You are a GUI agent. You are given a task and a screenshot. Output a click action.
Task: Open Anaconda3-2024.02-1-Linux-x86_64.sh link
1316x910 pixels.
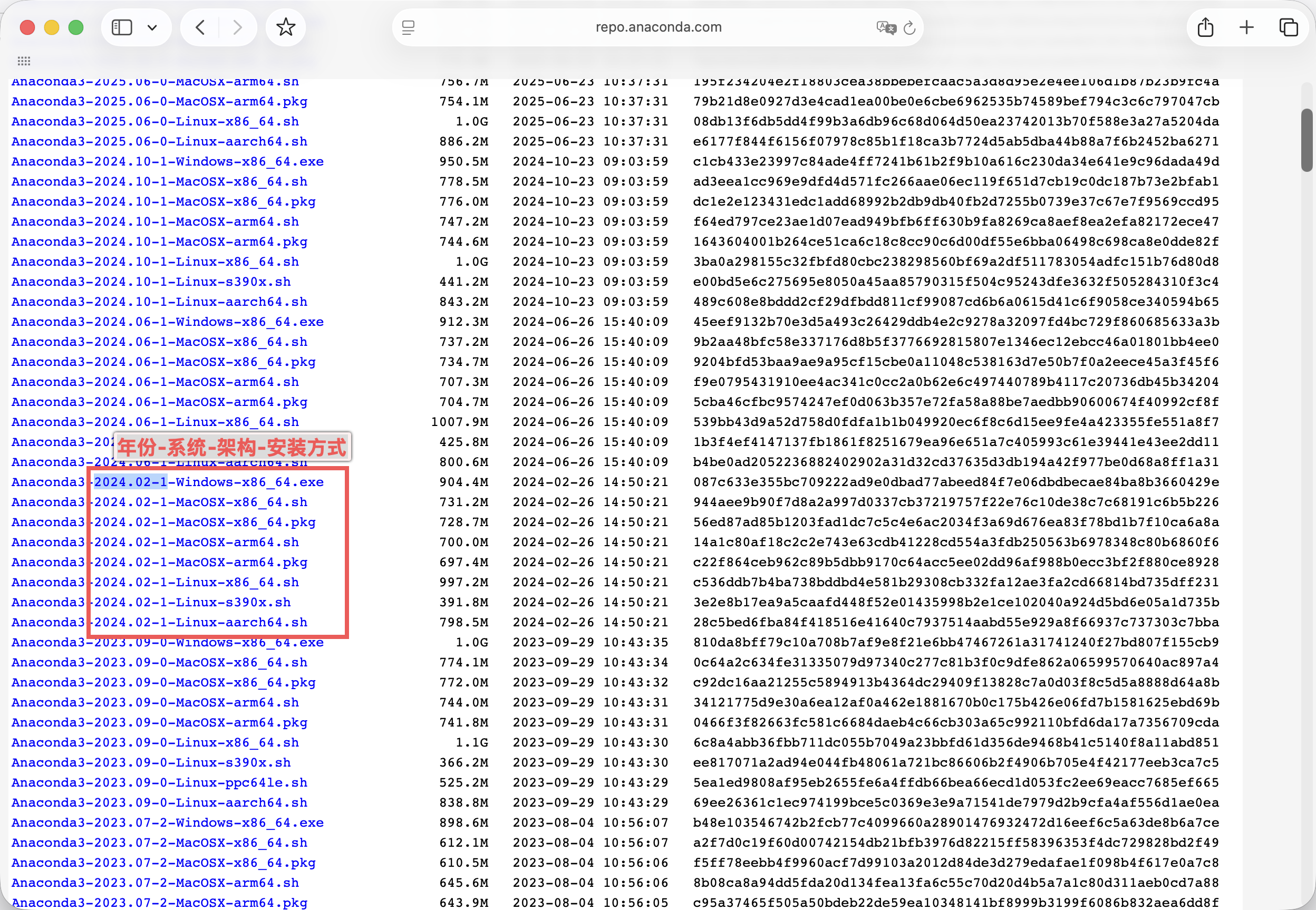click(155, 582)
